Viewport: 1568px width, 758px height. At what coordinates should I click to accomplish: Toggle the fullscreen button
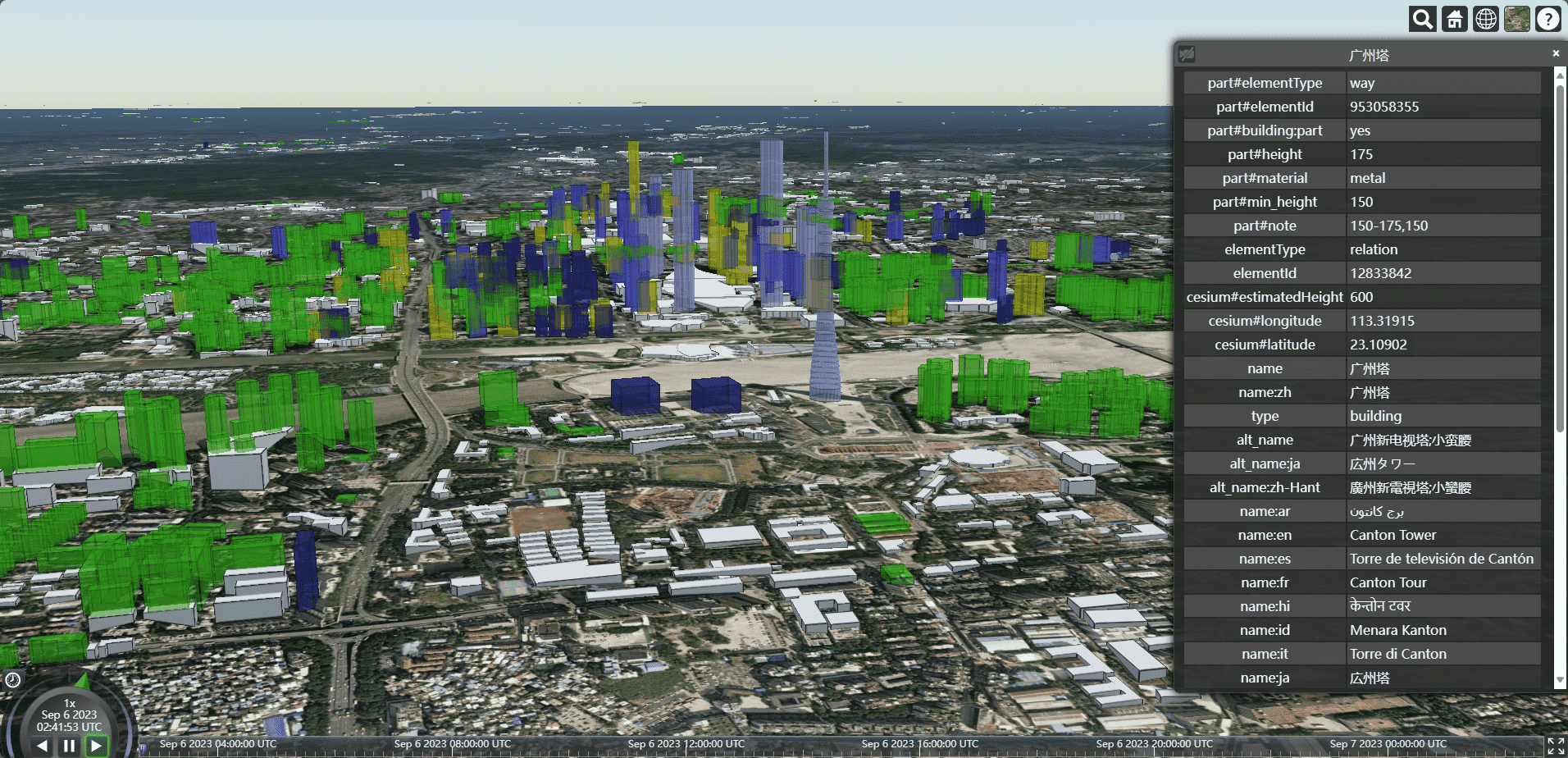click(1556, 746)
